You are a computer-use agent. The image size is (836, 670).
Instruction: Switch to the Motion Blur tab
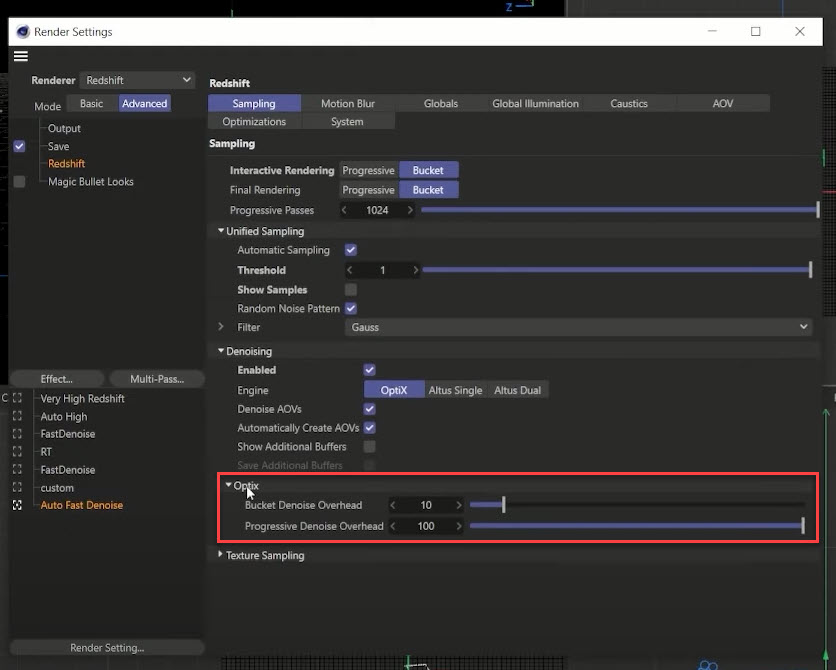point(348,103)
